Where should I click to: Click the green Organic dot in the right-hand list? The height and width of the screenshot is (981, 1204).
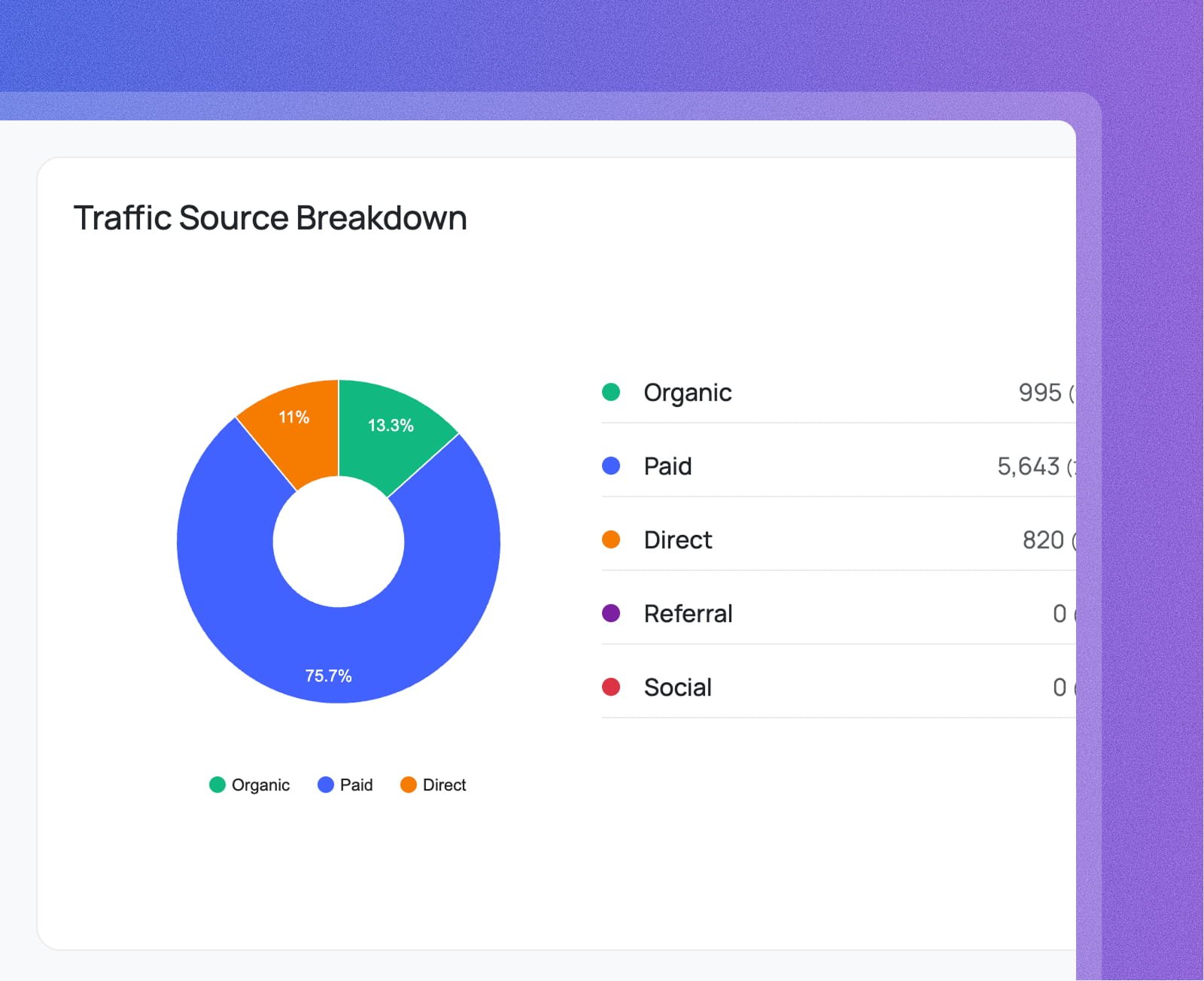coord(611,392)
